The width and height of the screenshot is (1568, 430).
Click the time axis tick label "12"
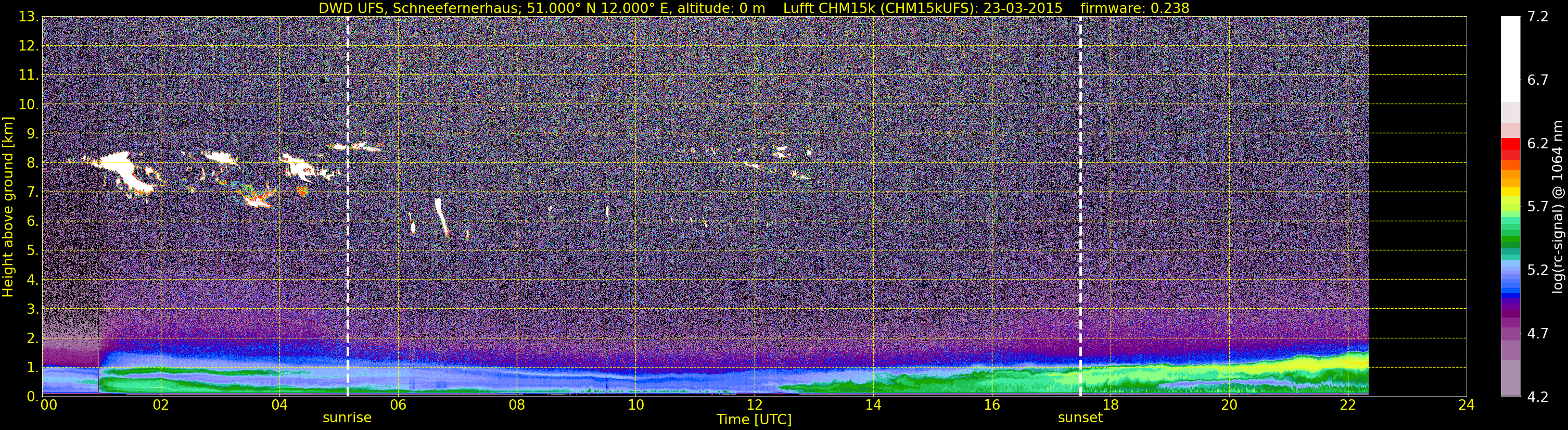(x=754, y=406)
